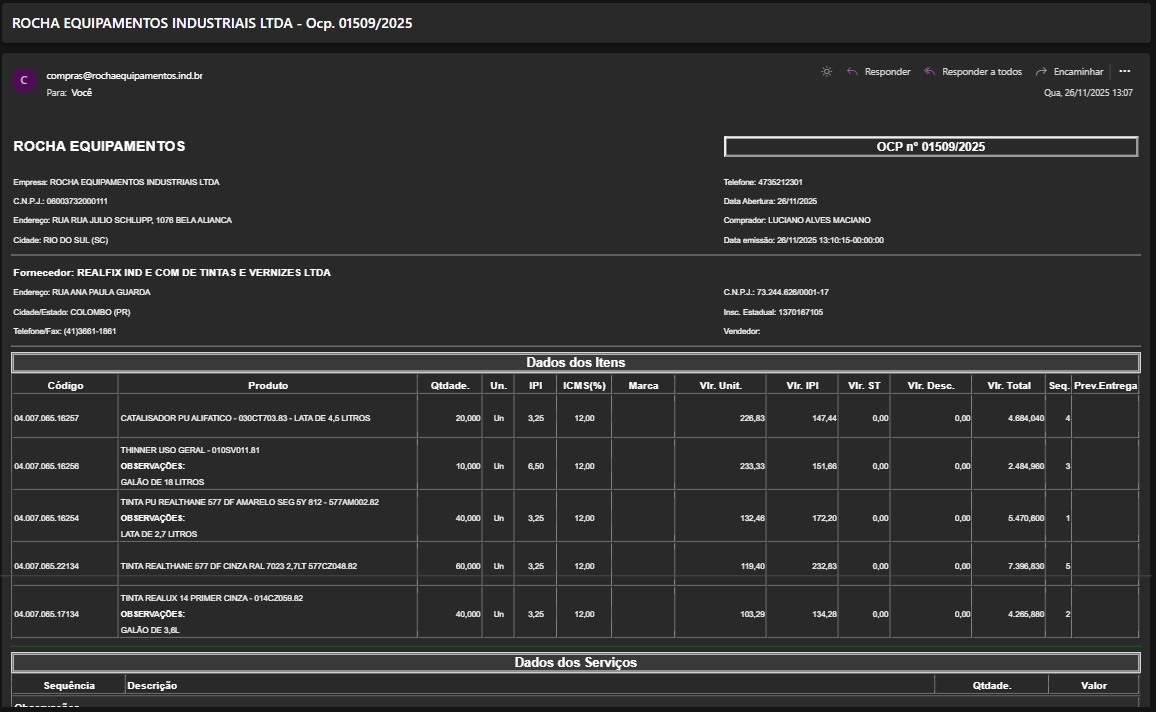Image resolution: width=1156 pixels, height=712 pixels.
Task: Click the Produto column header
Action: pyautogui.click(x=268, y=385)
